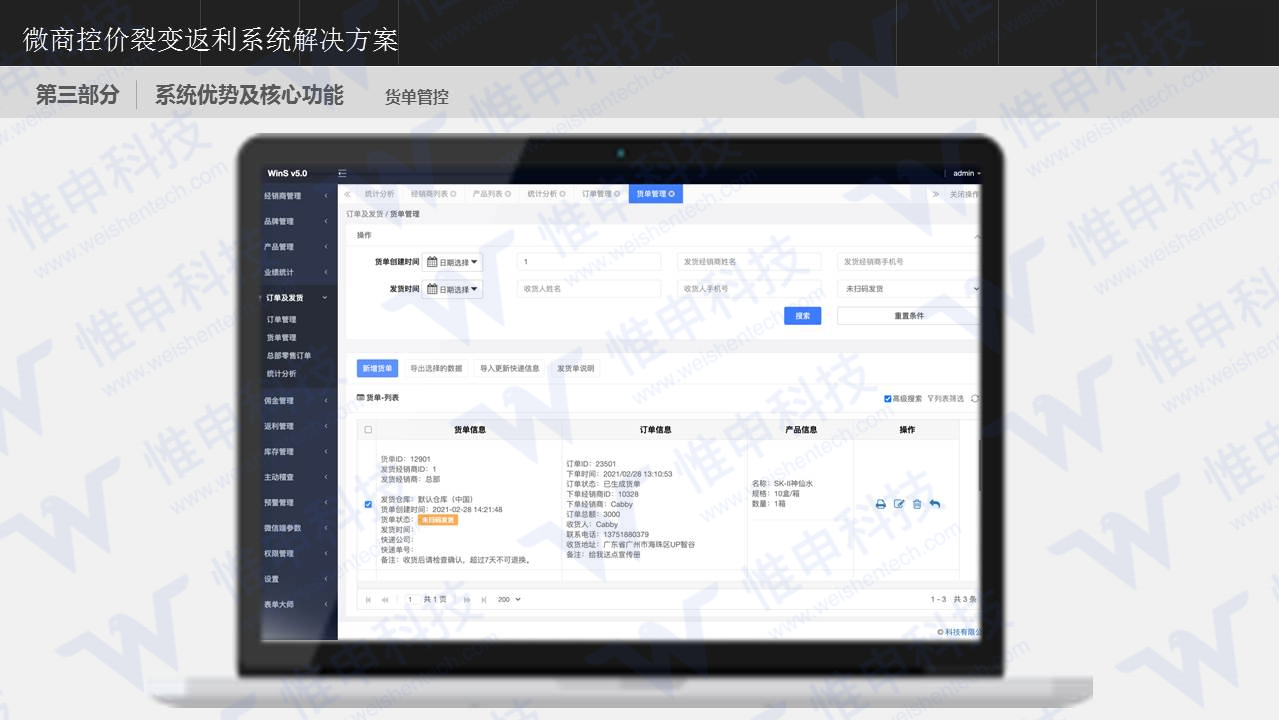Collapse the 订单及发货 sidebar menu
Viewport: 1279px width, 720px height.
tap(296, 297)
